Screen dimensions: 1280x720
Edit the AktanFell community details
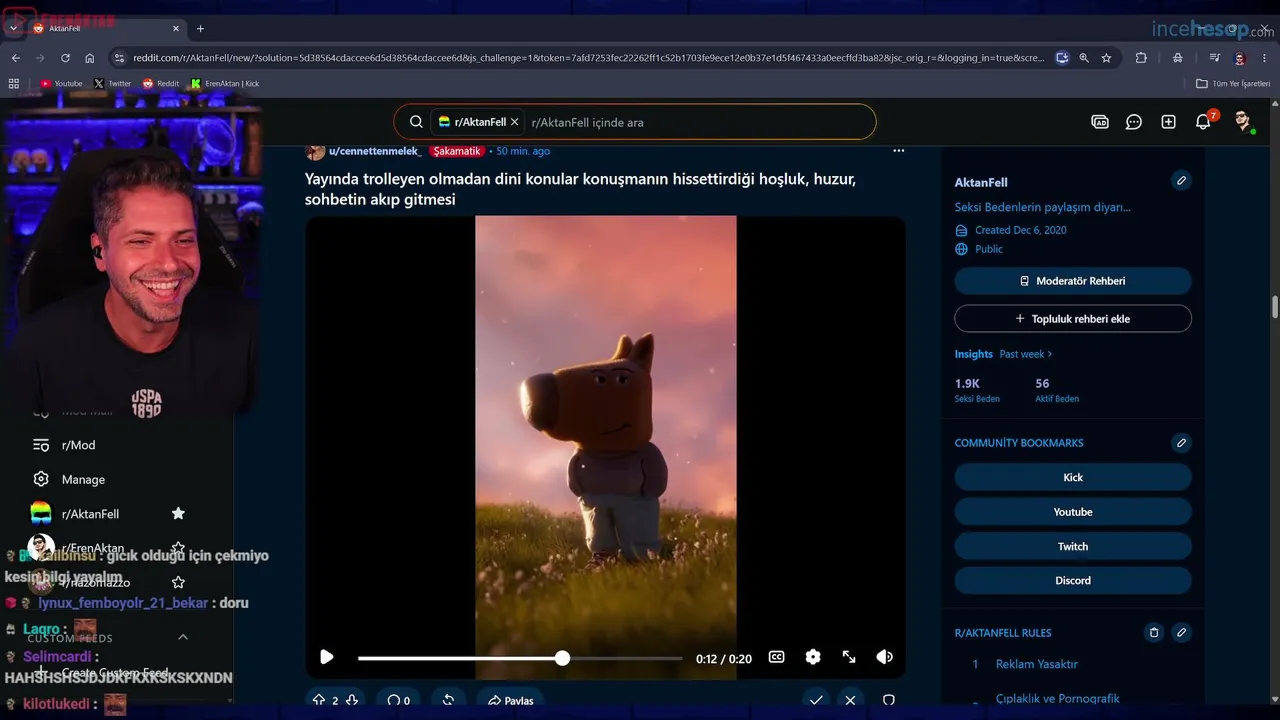pyautogui.click(x=1181, y=180)
